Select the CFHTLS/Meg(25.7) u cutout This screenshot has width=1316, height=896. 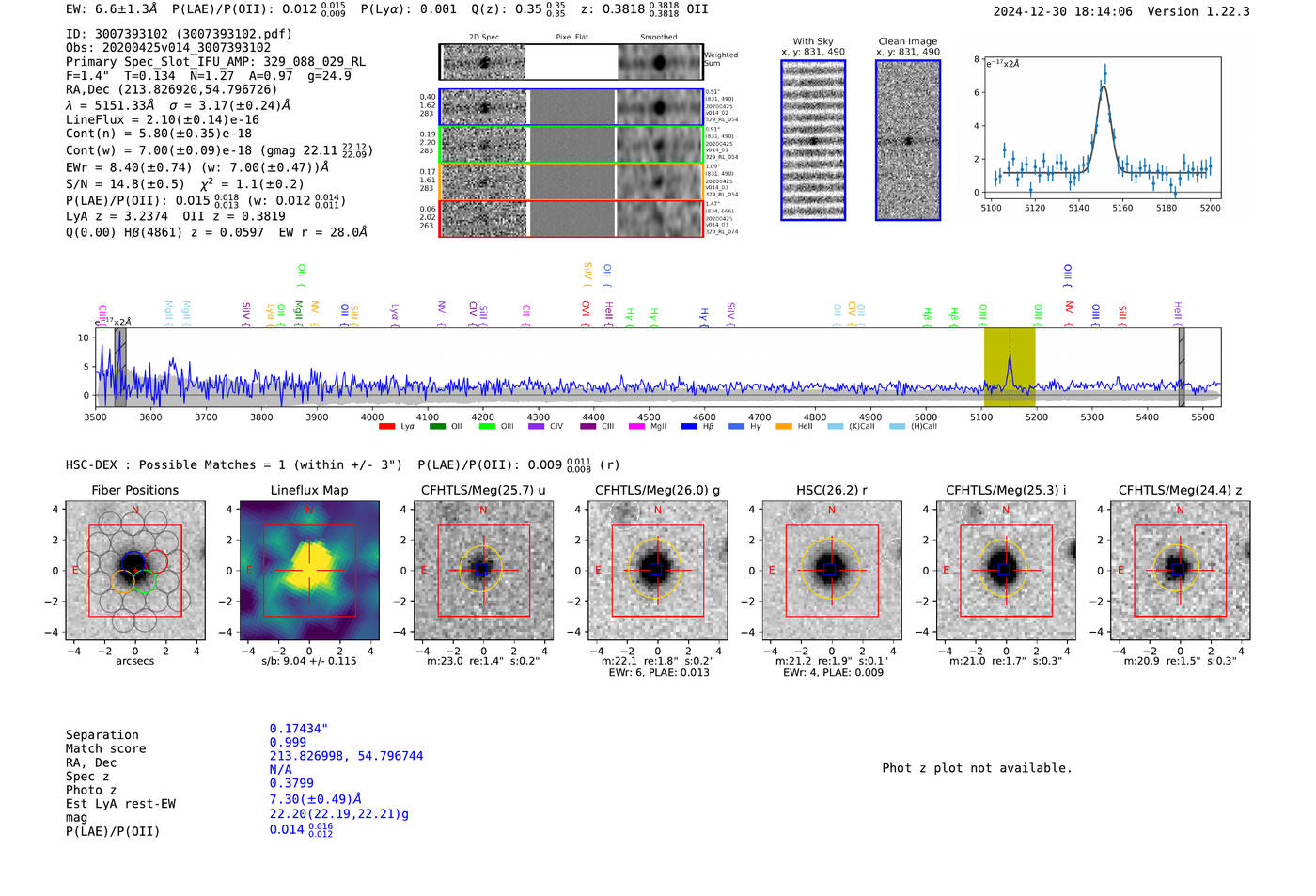[x=483, y=570]
